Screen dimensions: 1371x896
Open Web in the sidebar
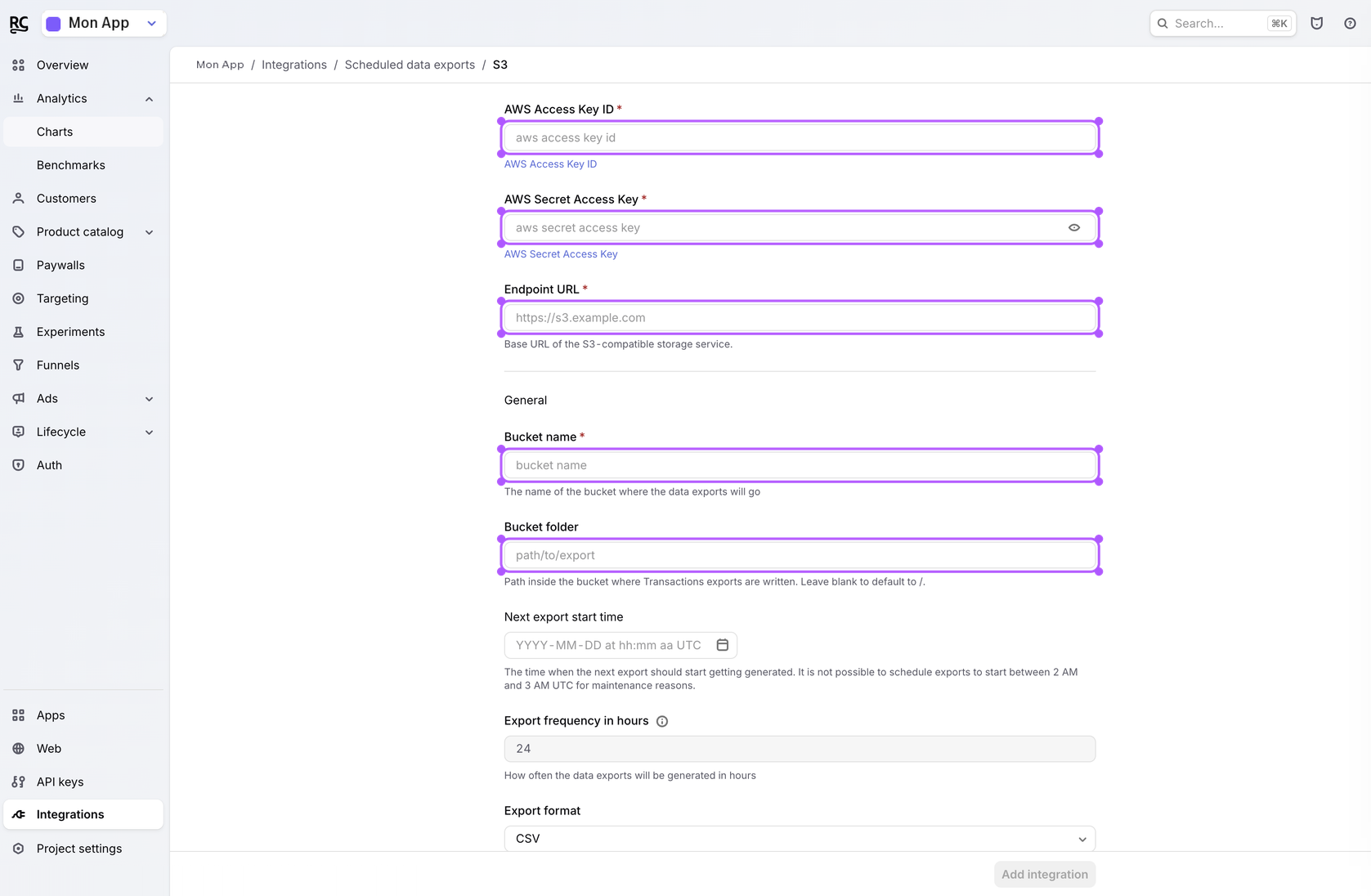pyautogui.click(x=83, y=749)
